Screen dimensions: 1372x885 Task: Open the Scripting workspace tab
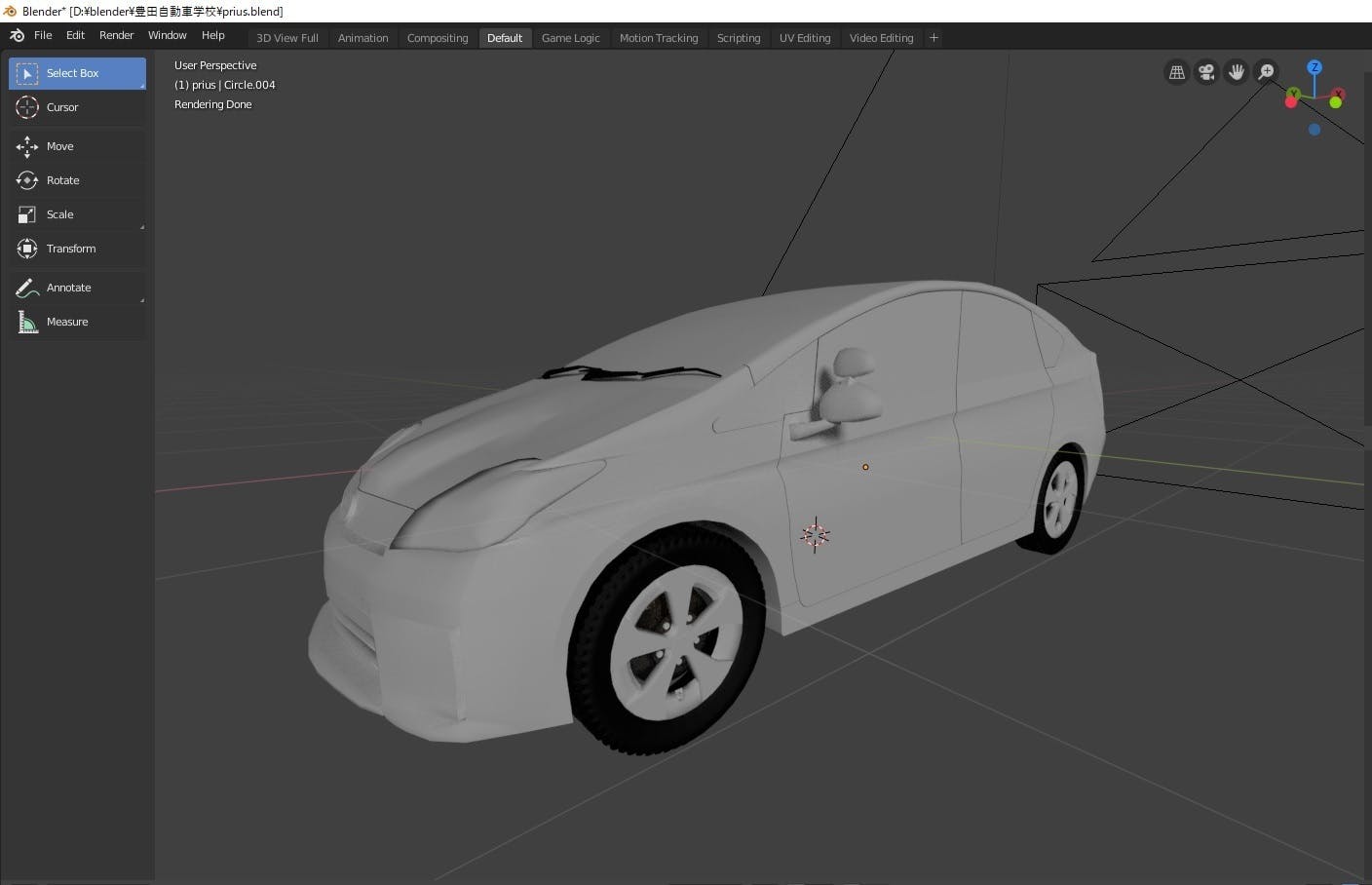(x=738, y=38)
